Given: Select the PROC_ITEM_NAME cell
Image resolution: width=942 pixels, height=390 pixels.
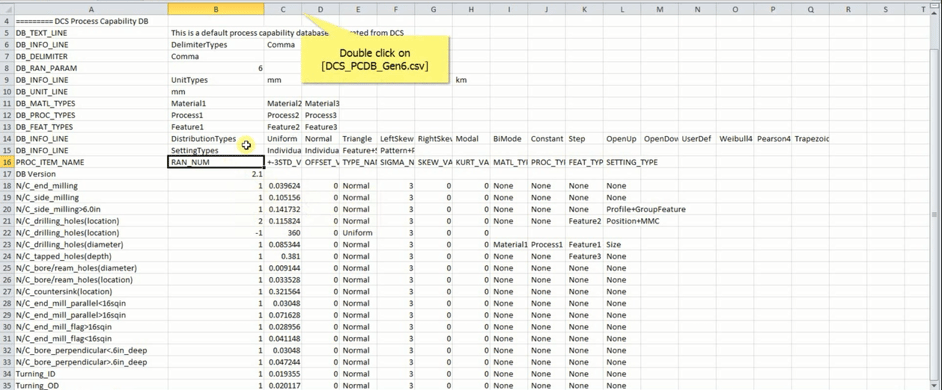Looking at the screenshot, I should click(91, 162).
